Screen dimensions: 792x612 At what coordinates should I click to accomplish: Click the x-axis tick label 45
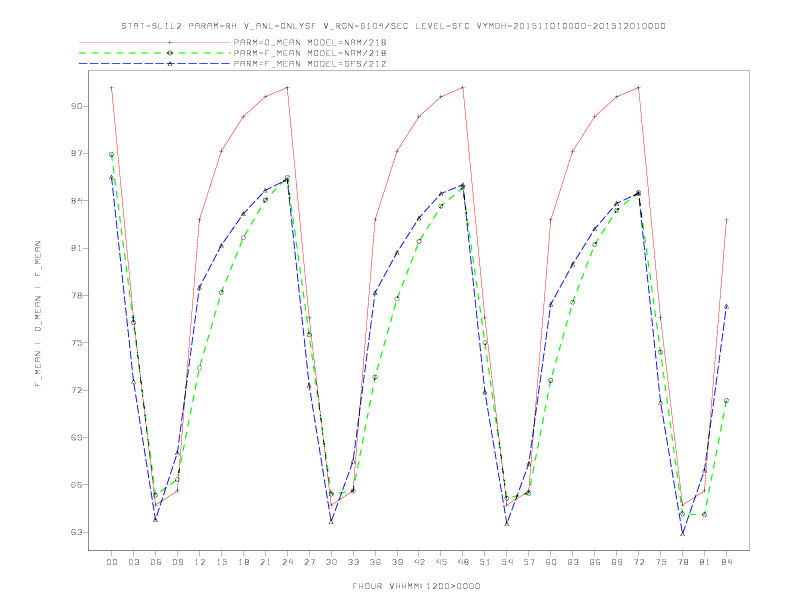pyautogui.click(x=441, y=562)
